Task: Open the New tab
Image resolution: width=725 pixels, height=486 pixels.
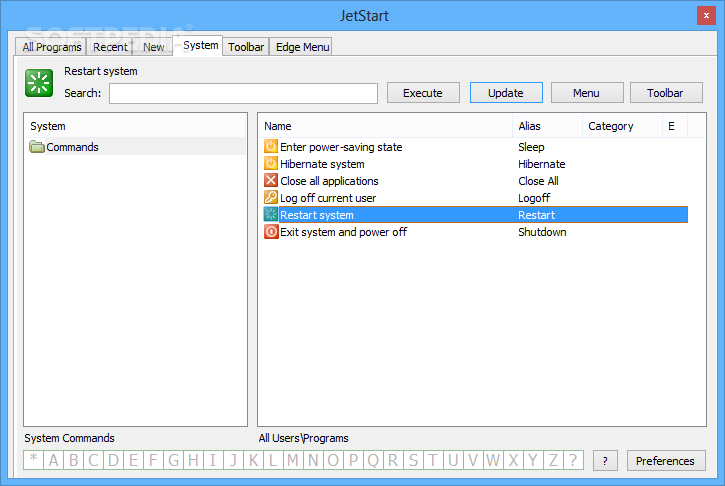Action: (x=154, y=47)
